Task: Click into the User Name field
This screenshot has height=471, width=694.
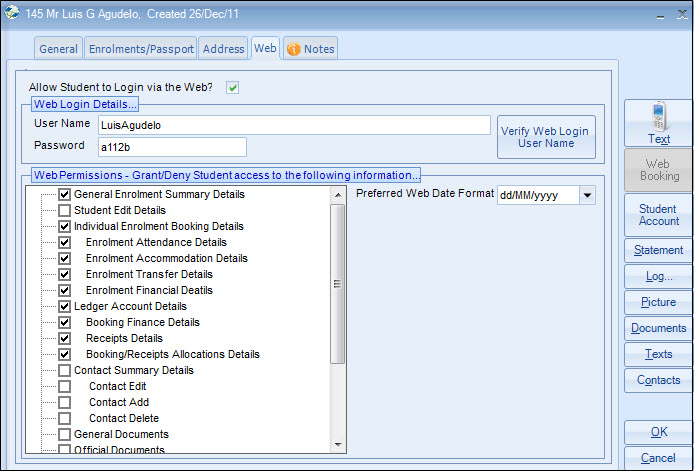Action: tap(293, 125)
